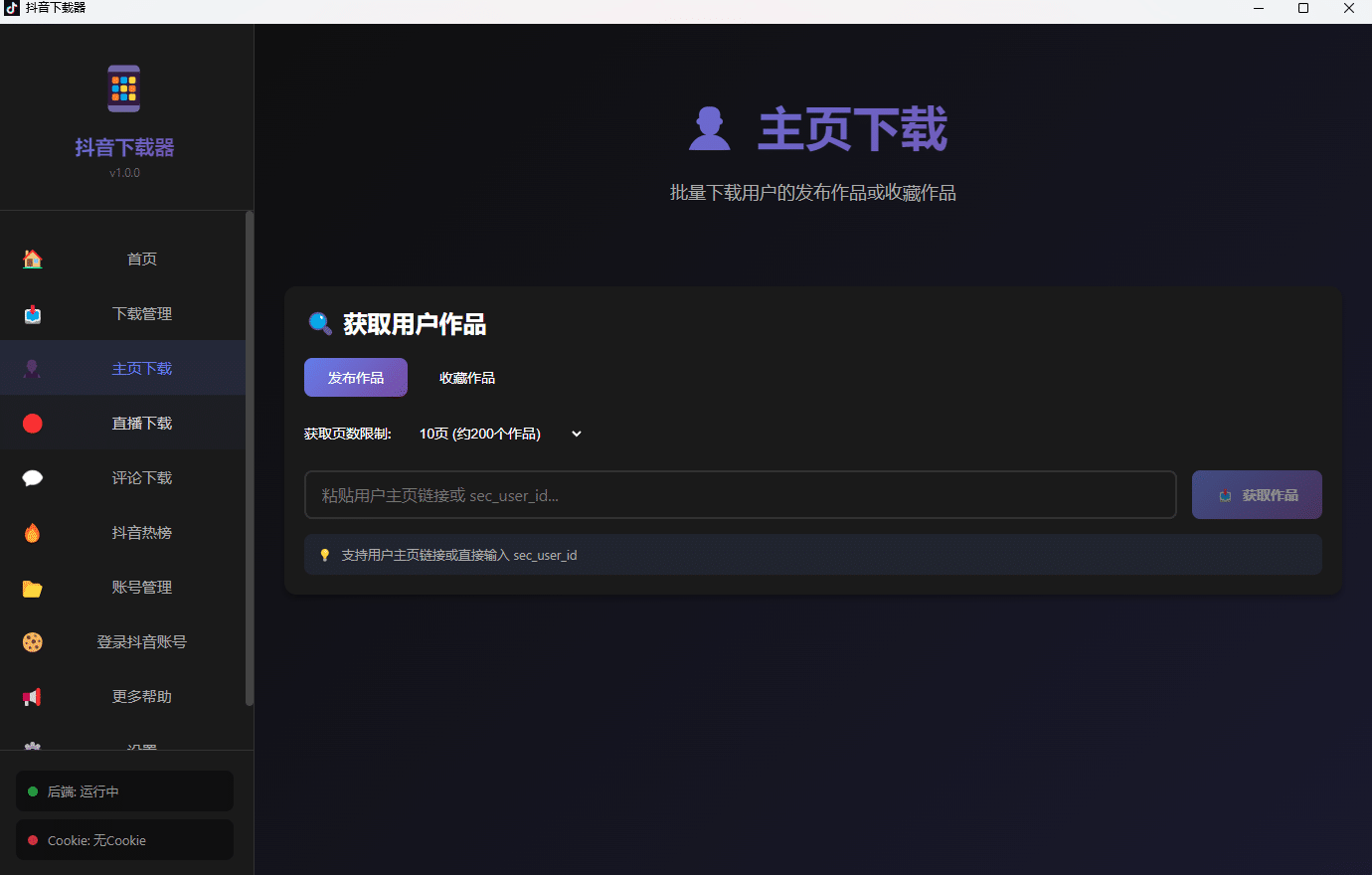Click the app logo above 抖音下载器

click(123, 87)
